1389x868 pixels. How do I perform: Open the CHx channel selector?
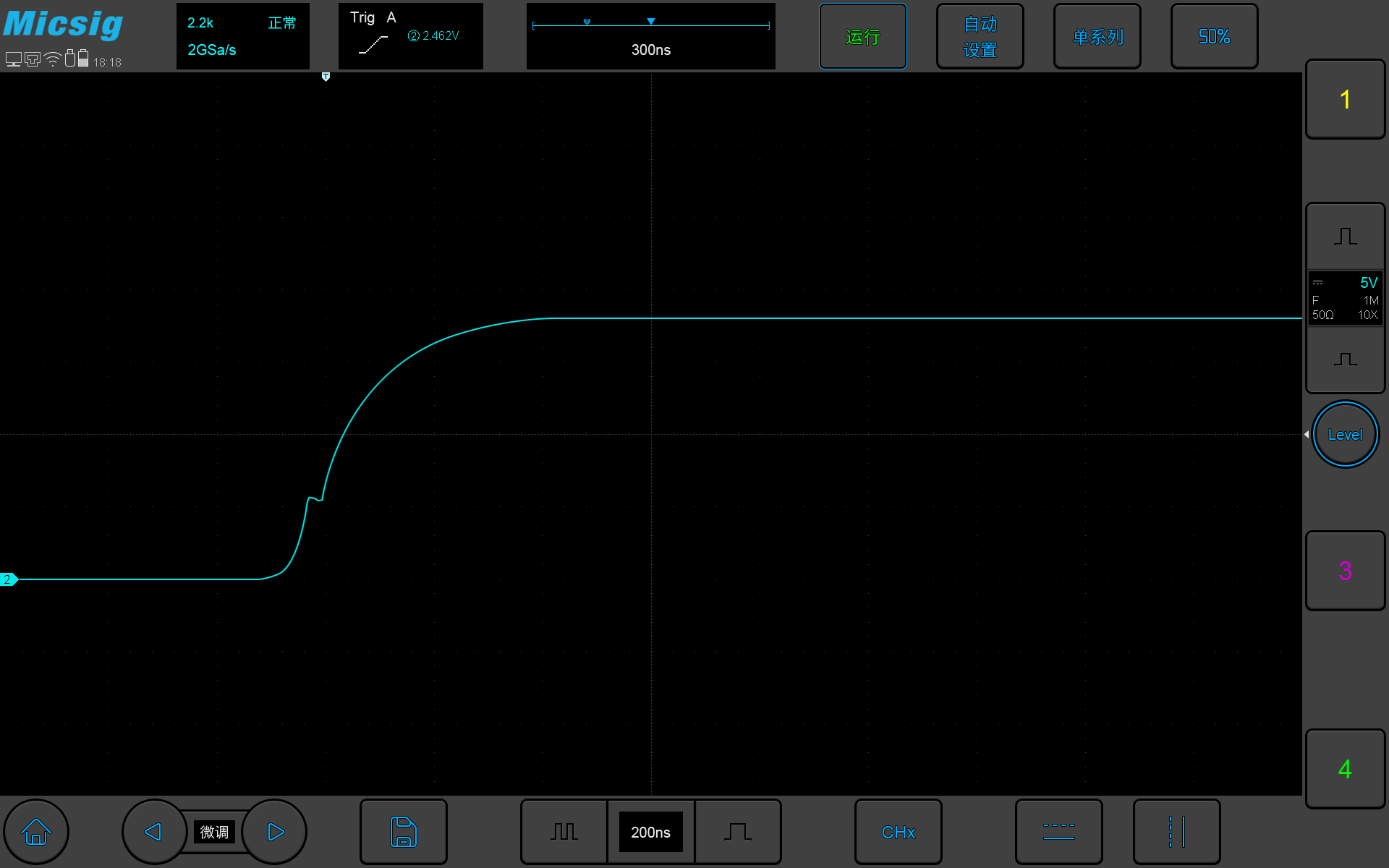tap(899, 832)
